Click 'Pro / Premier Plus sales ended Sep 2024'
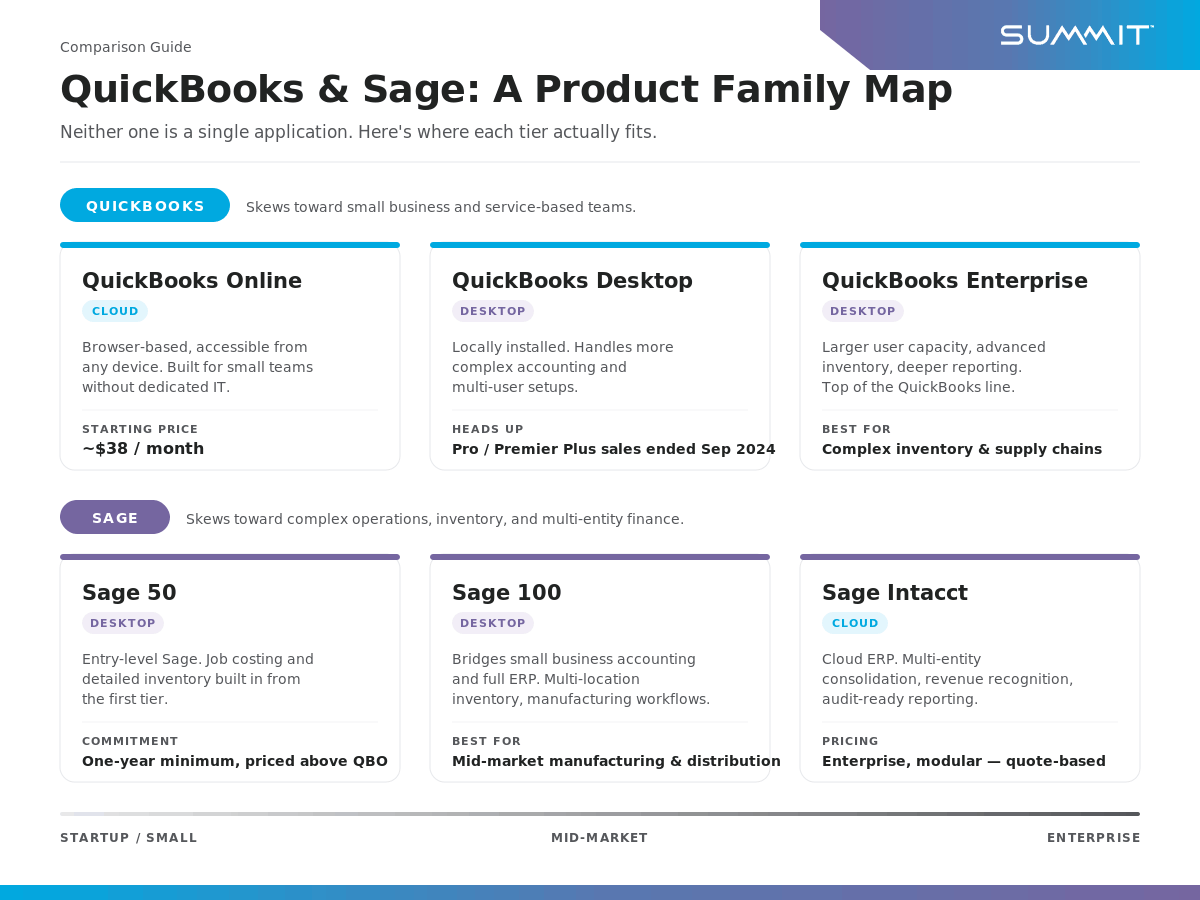 614,449
